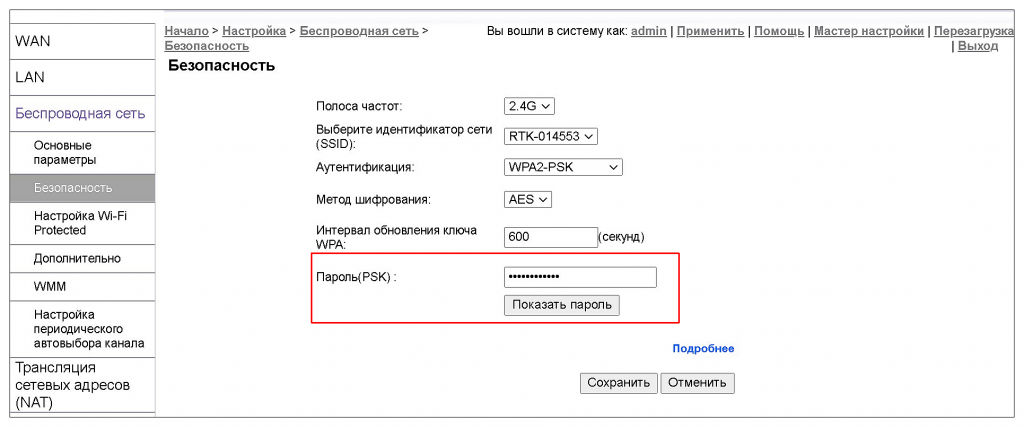Open the frequency band dropdown (2.4G)
The width and height of the screenshot is (1024, 427).
529,106
